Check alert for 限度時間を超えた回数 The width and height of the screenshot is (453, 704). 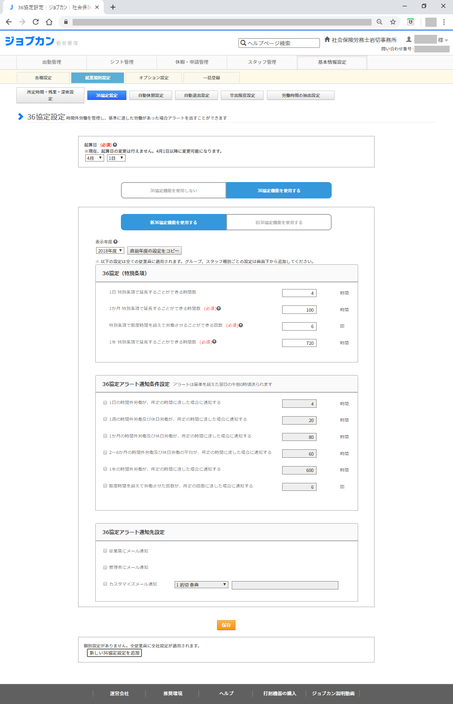[105, 486]
